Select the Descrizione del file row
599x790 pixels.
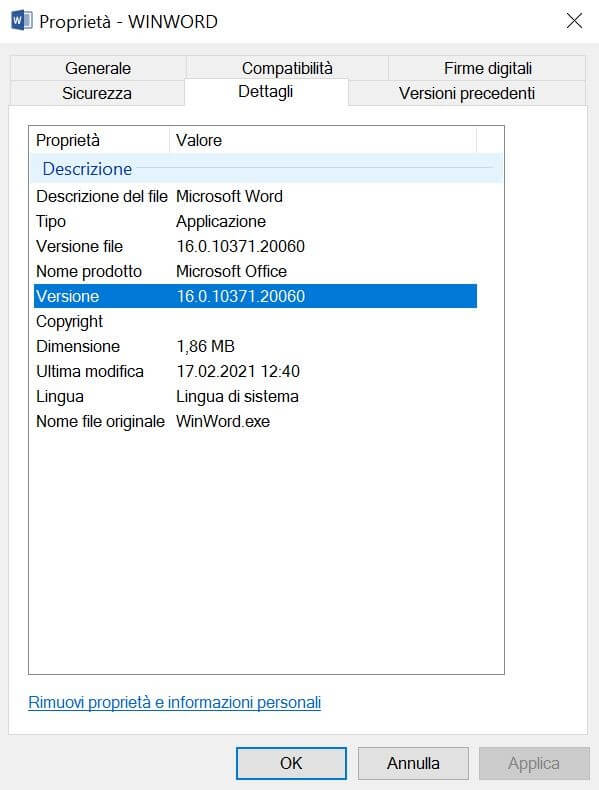(x=255, y=196)
